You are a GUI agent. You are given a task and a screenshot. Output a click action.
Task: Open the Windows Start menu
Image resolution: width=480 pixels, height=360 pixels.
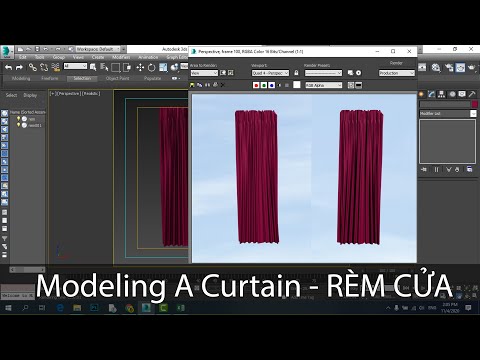8,308
